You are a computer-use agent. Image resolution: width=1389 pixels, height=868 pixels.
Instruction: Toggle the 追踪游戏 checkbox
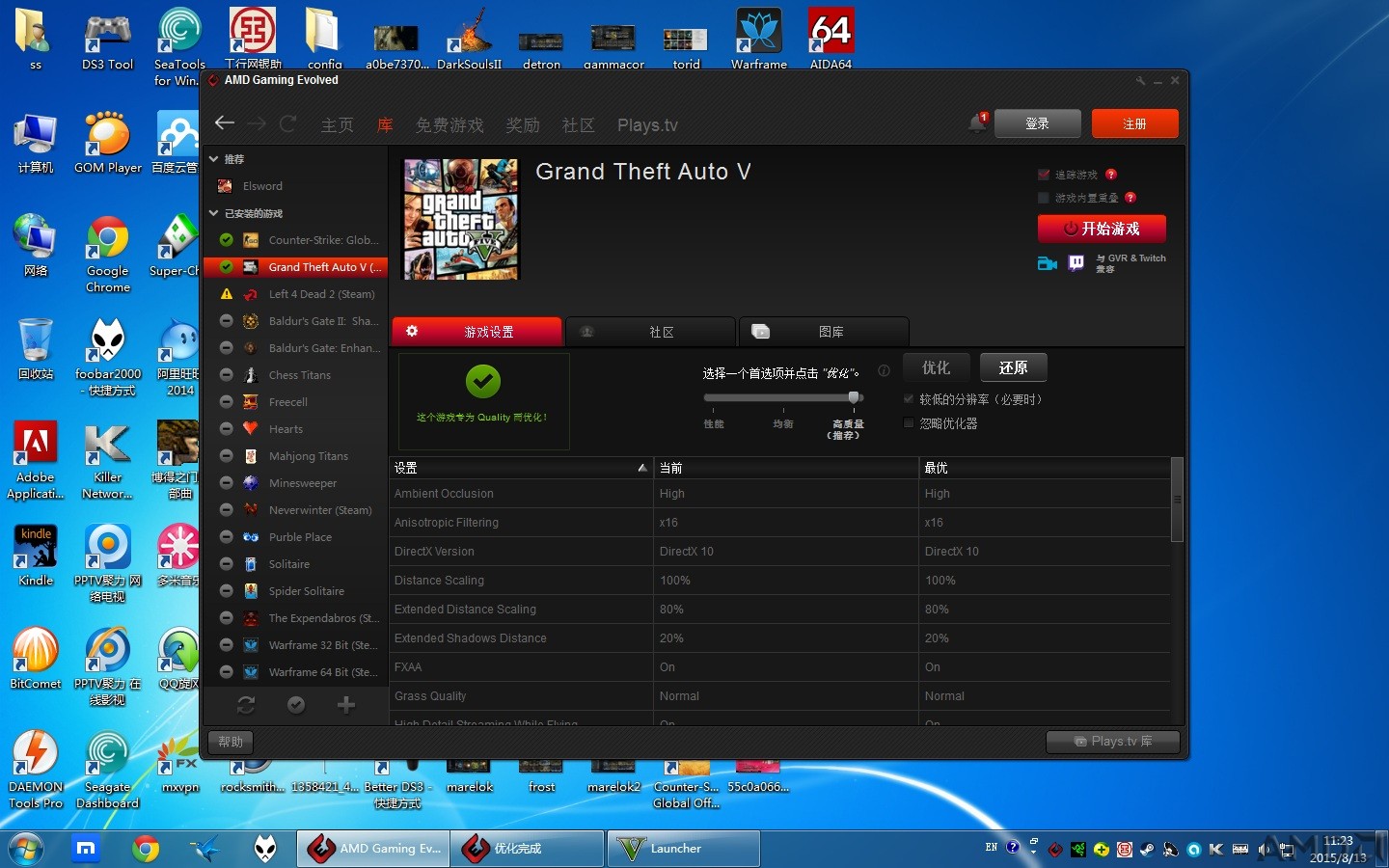[x=1043, y=175]
